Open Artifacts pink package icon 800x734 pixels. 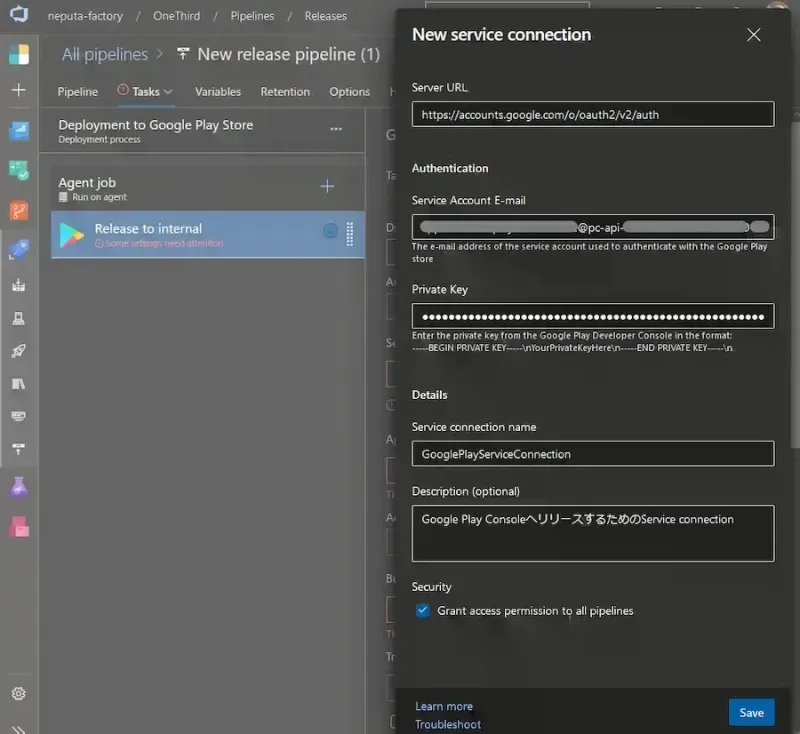click(x=19, y=526)
